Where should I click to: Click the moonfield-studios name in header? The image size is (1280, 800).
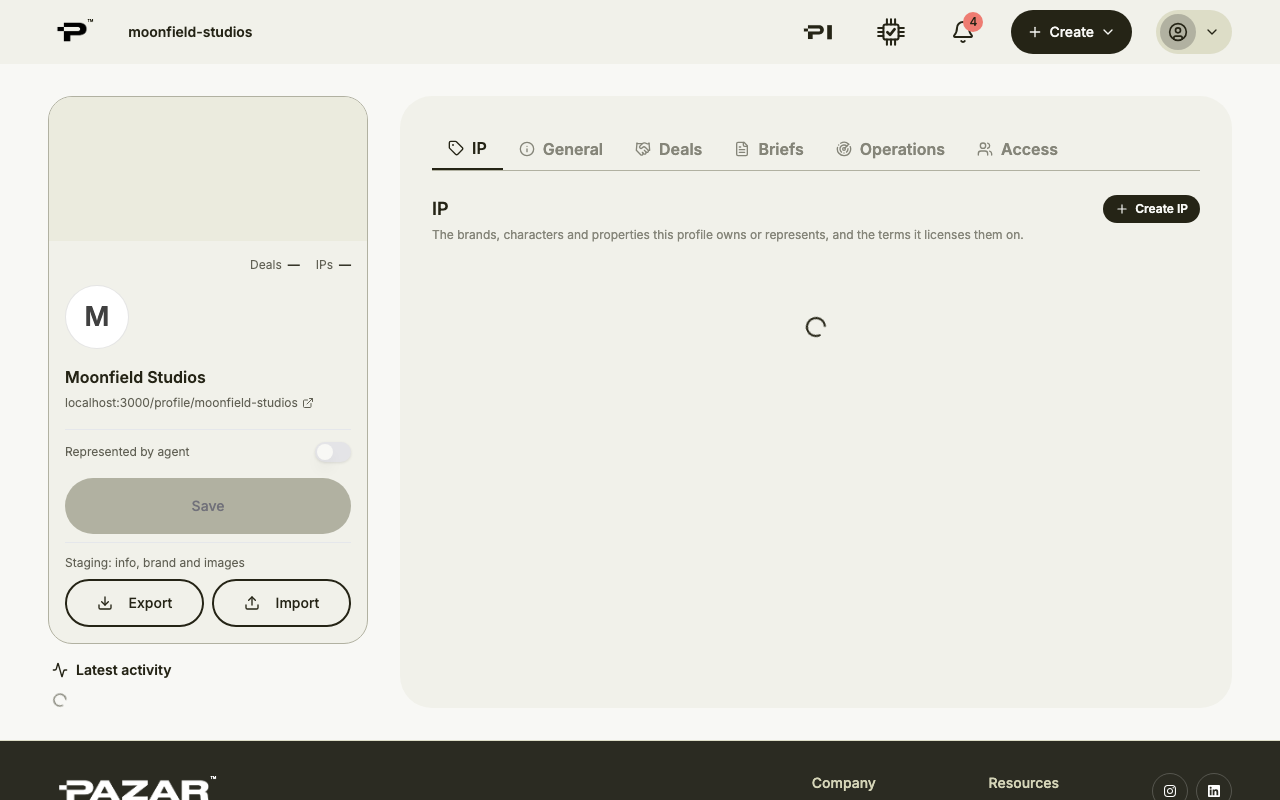(190, 32)
